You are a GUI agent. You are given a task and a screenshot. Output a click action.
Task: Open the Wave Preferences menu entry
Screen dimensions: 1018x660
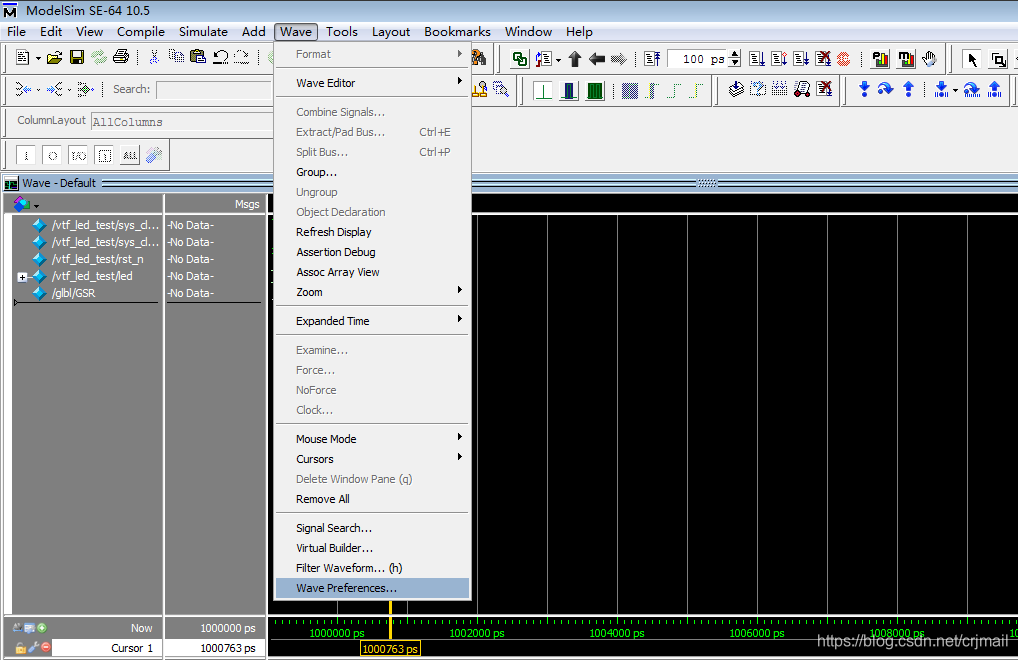point(372,588)
